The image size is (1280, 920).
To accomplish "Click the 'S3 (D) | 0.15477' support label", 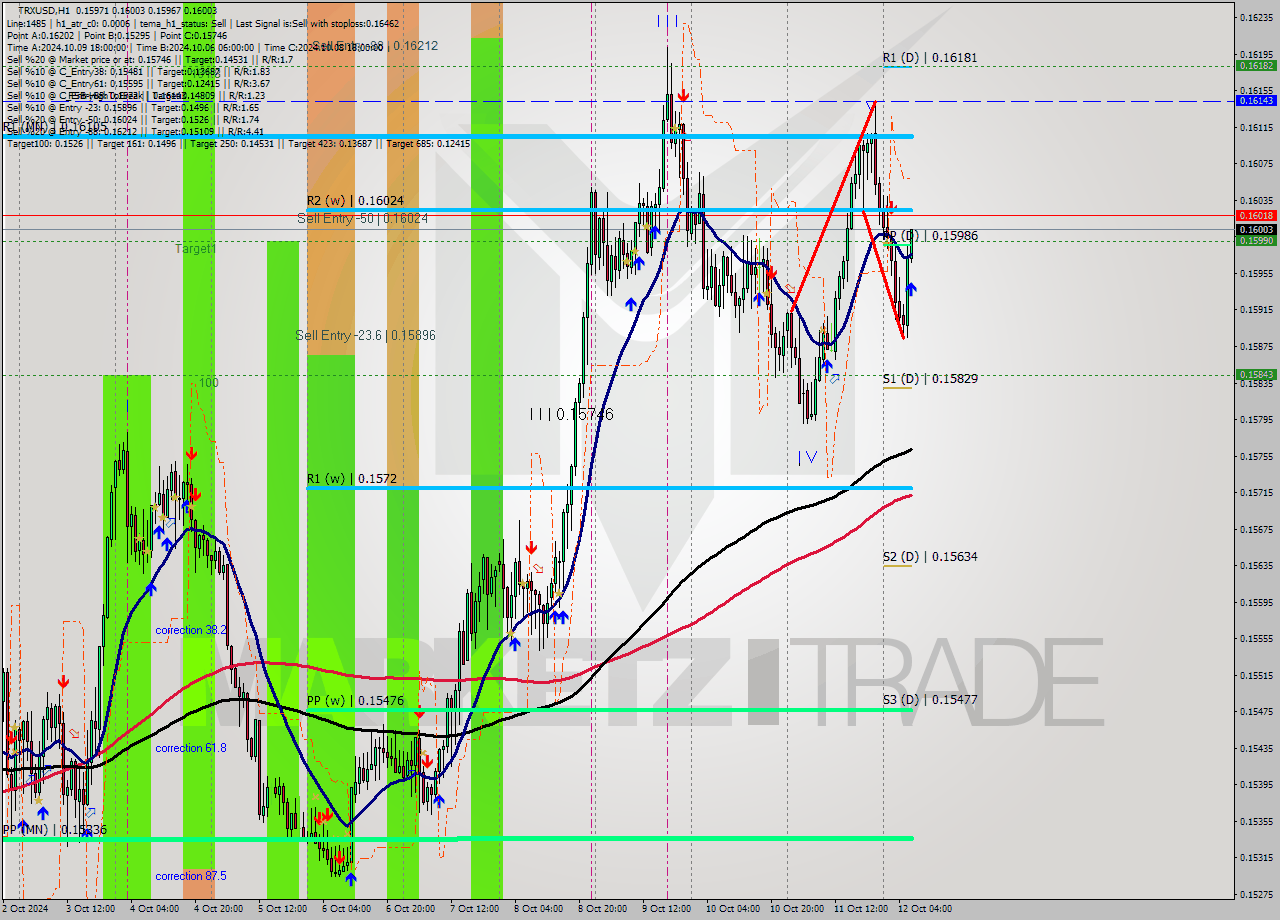I will pyautogui.click(x=930, y=700).
